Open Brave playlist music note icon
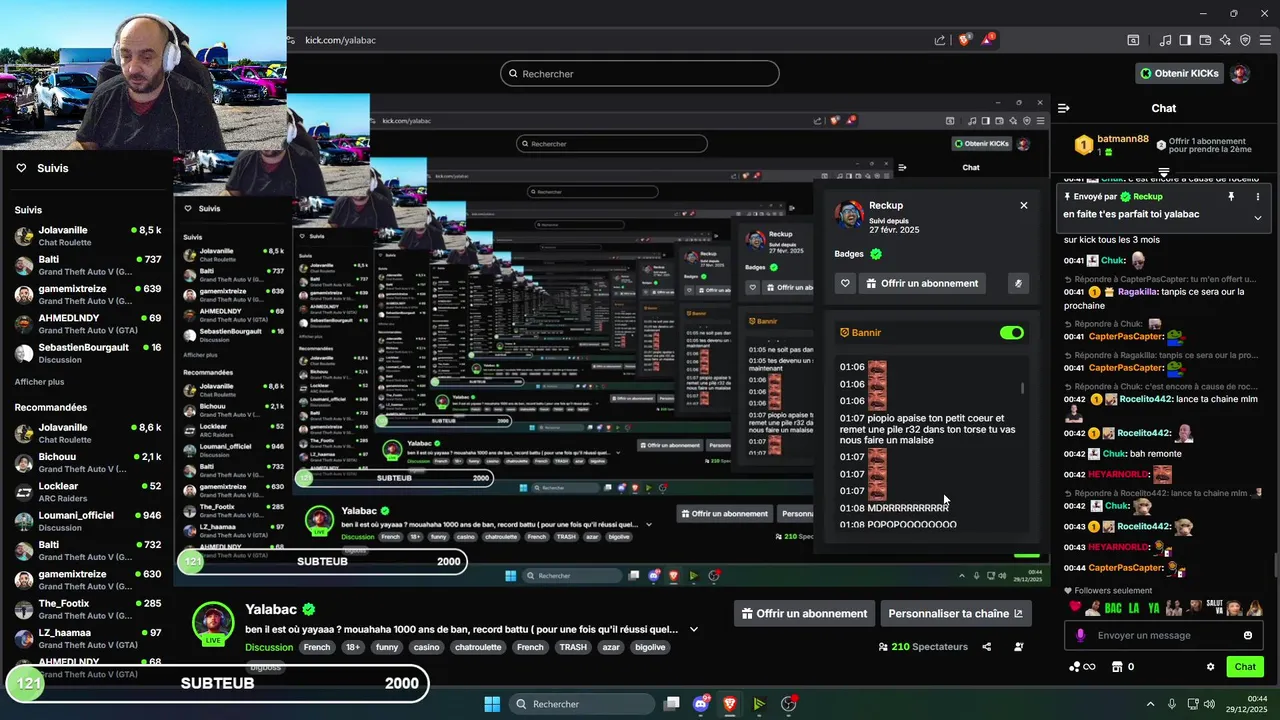 (1166, 40)
